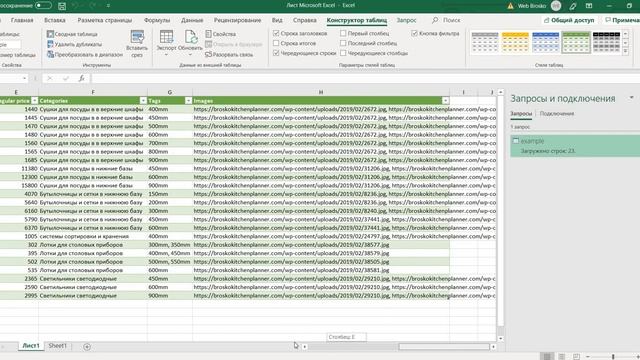
Task: Click the Сводная таблица pivot table button
Action: click(72, 34)
